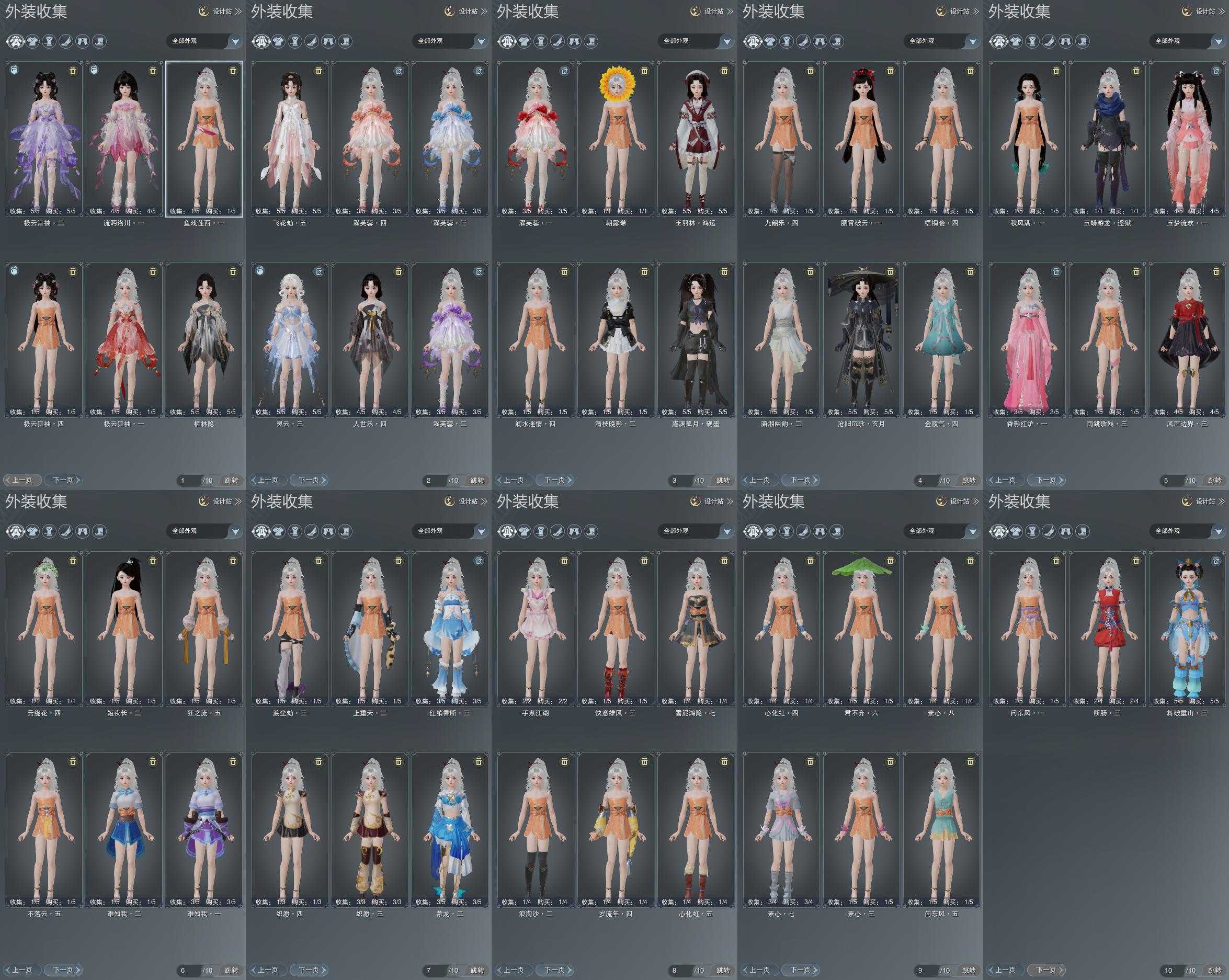Click the crossed-trash icon on 濯芙蓉·四 card

pyautogui.click(x=399, y=71)
